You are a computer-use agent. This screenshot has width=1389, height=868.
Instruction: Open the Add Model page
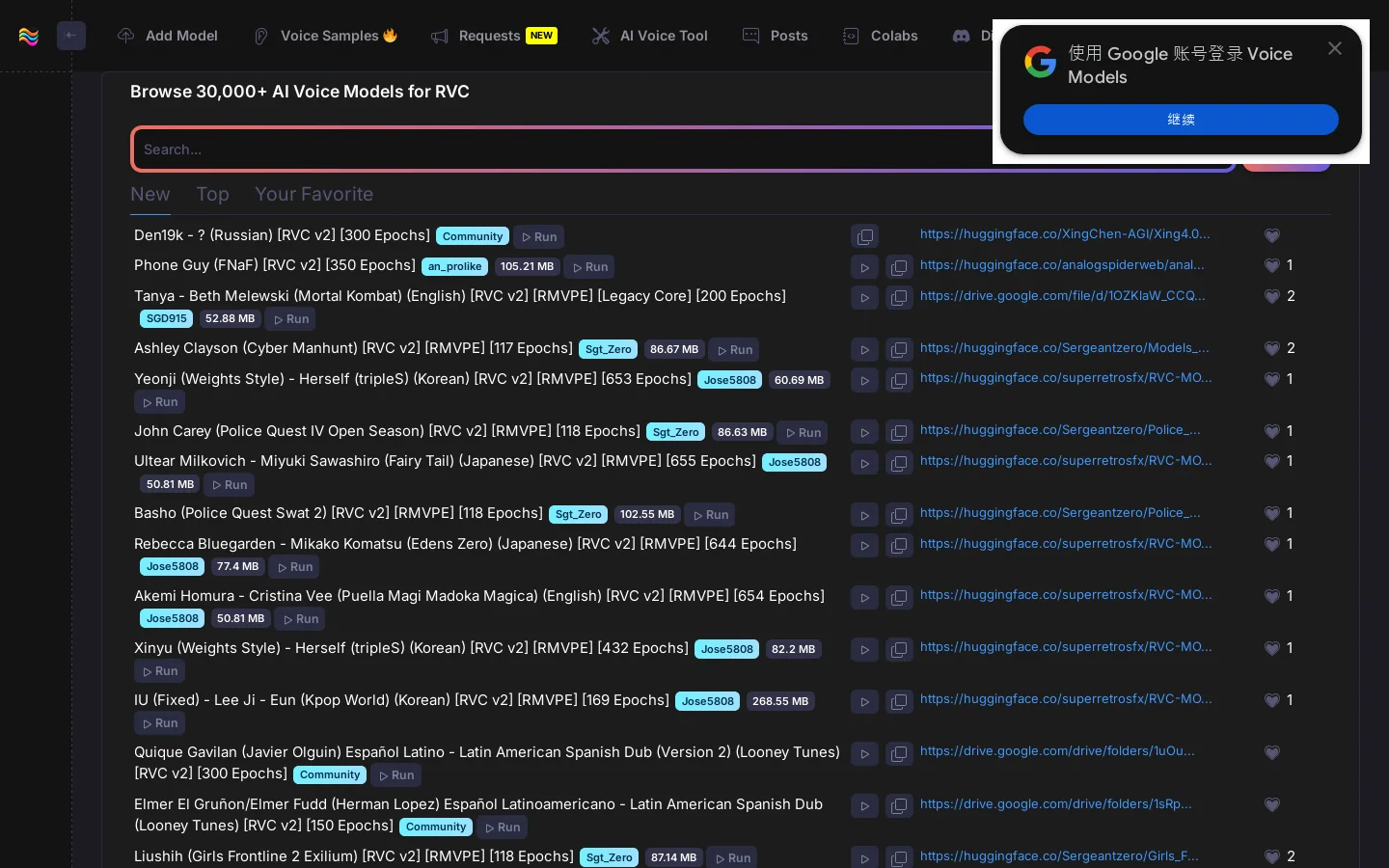tap(168, 36)
